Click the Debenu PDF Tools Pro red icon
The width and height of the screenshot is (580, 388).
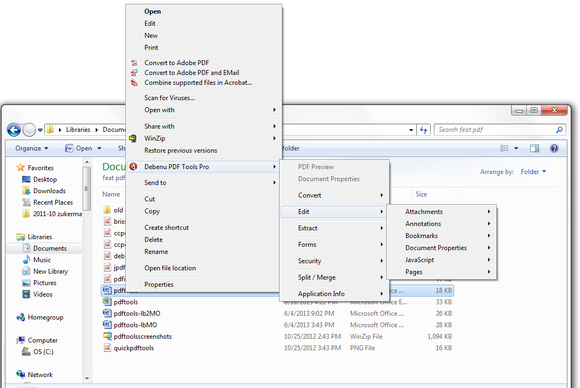(133, 167)
